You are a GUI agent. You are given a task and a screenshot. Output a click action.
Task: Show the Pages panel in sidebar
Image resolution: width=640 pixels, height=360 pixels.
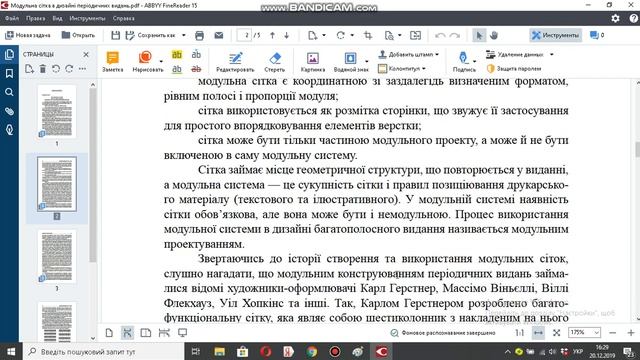click(9, 54)
